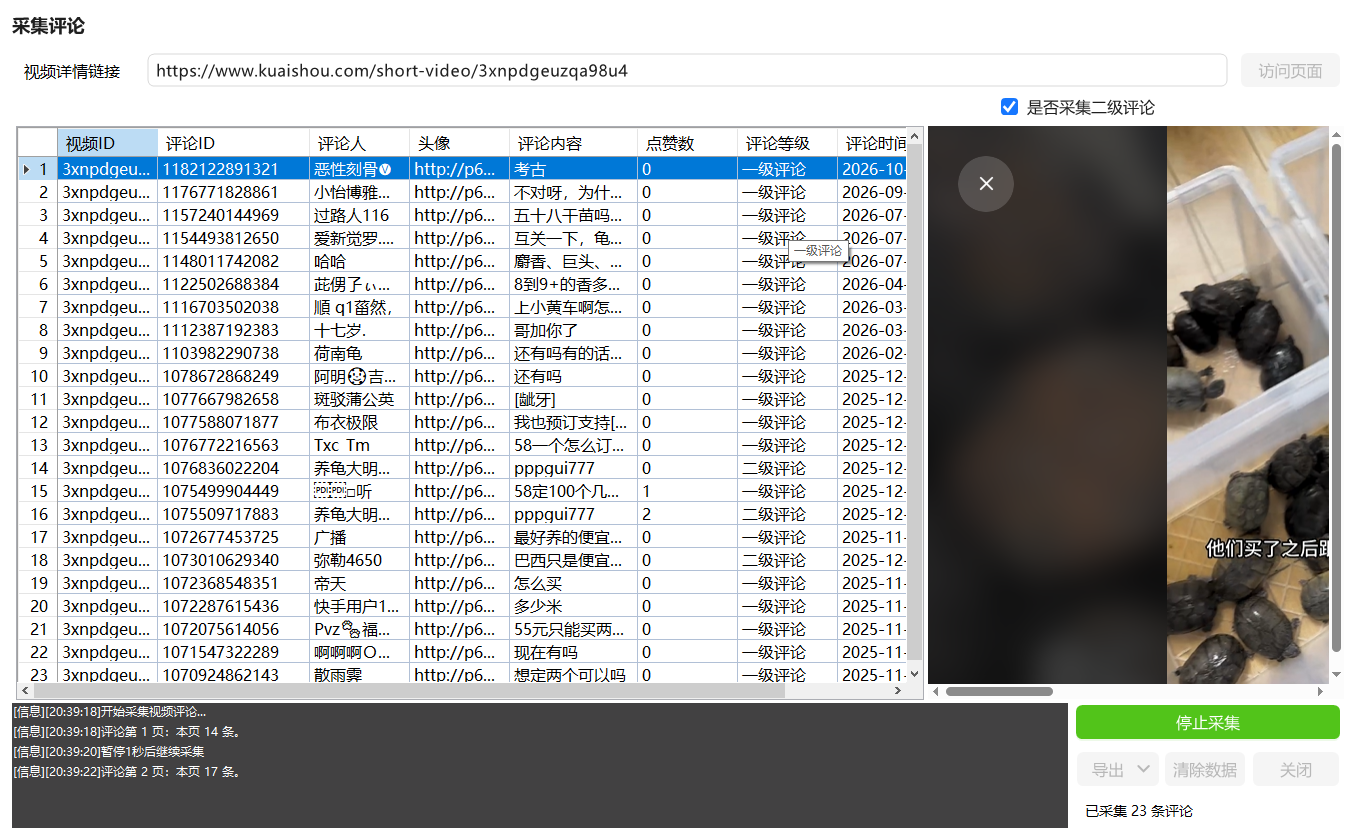Screen dimensions: 1364x839
Task: Focus the 视频详情链接 URL input field
Action: [687, 71]
